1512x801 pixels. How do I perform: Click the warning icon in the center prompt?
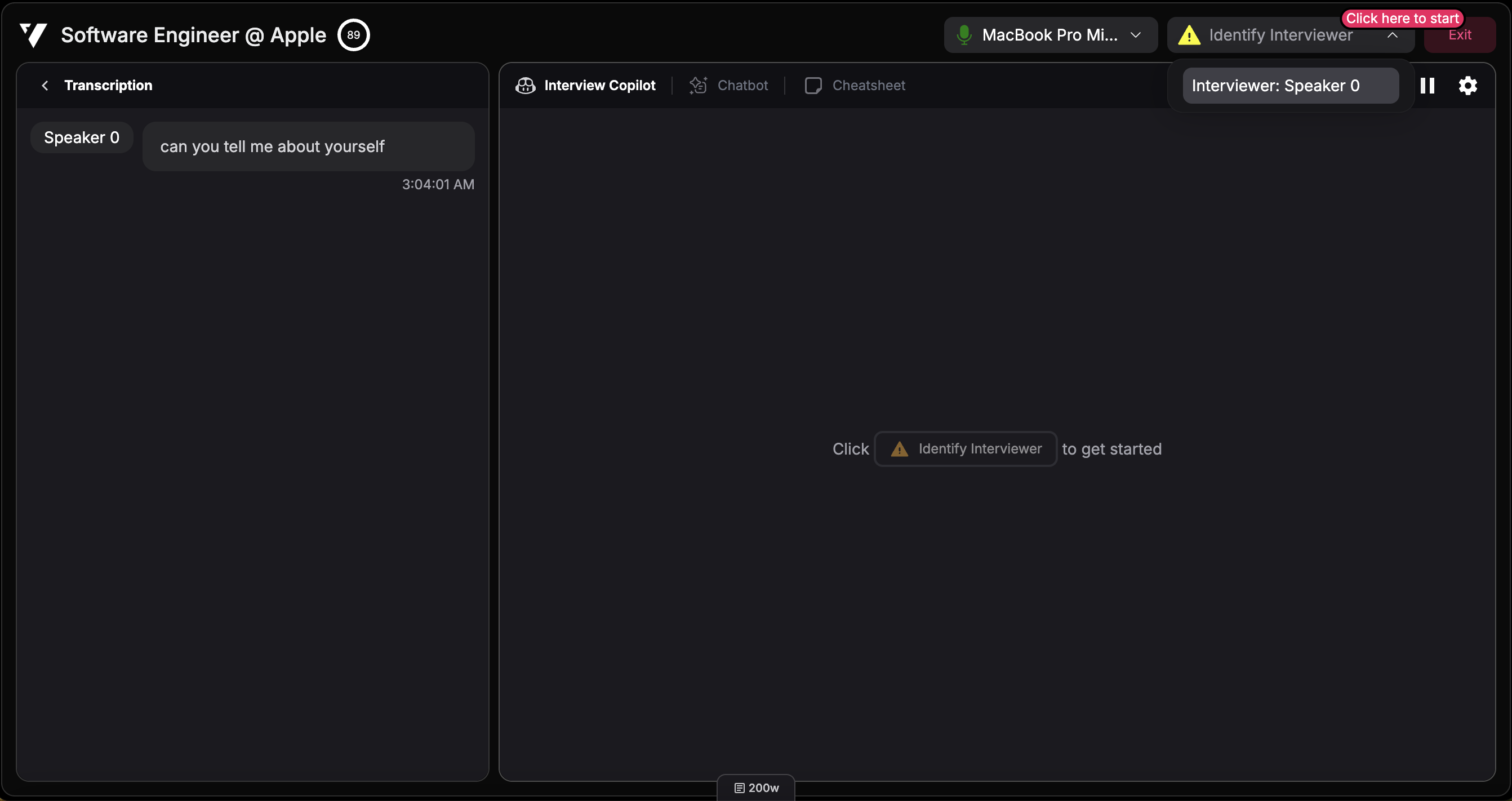[x=899, y=449]
